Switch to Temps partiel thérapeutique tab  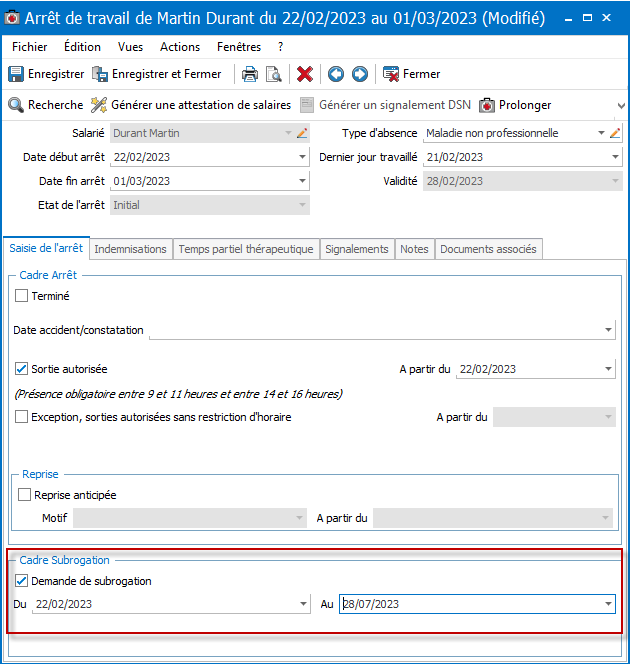point(246,249)
